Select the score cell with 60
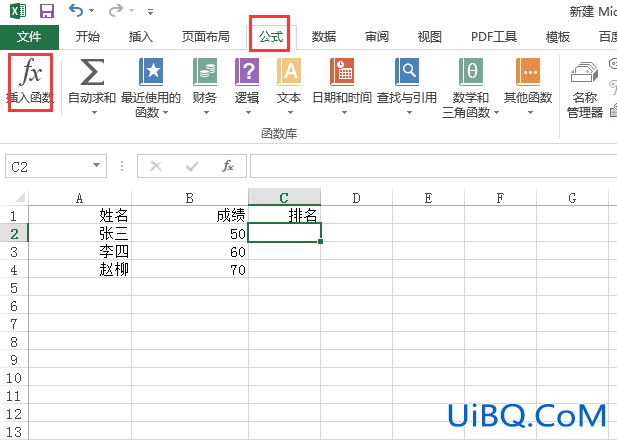Image resolution: width=617 pixels, height=440 pixels. [x=190, y=251]
